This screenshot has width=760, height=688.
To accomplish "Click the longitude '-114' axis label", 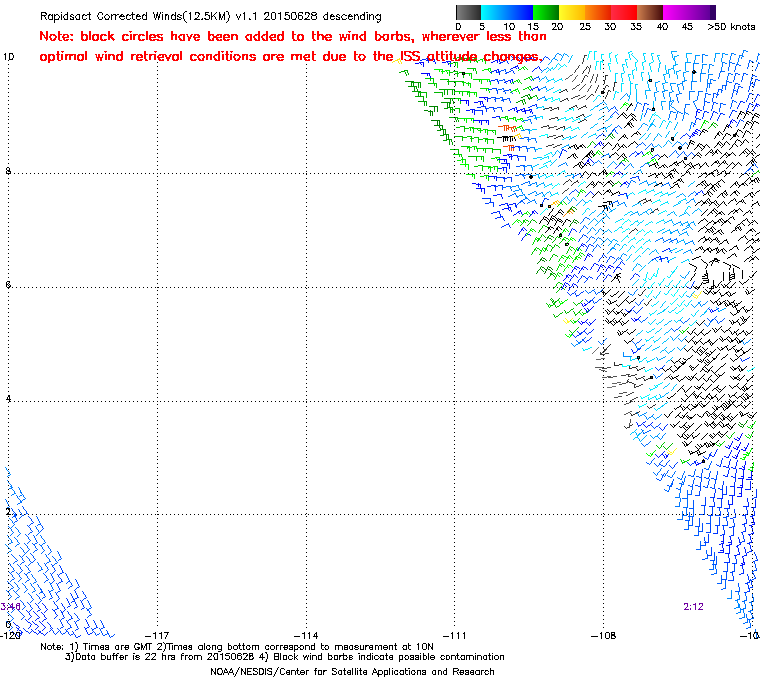I will pyautogui.click(x=306, y=635).
